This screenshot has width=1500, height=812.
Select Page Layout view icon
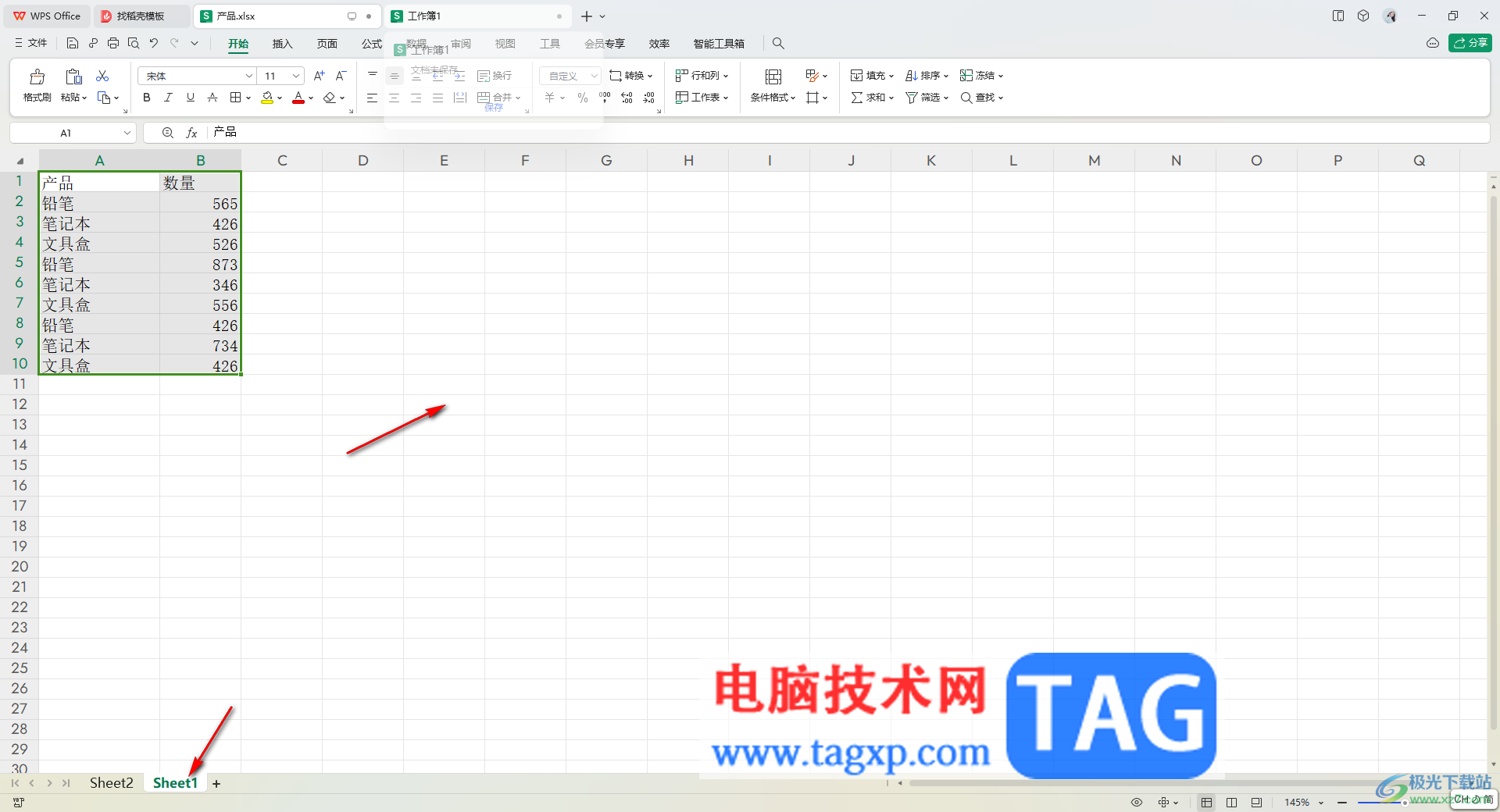(1232, 802)
